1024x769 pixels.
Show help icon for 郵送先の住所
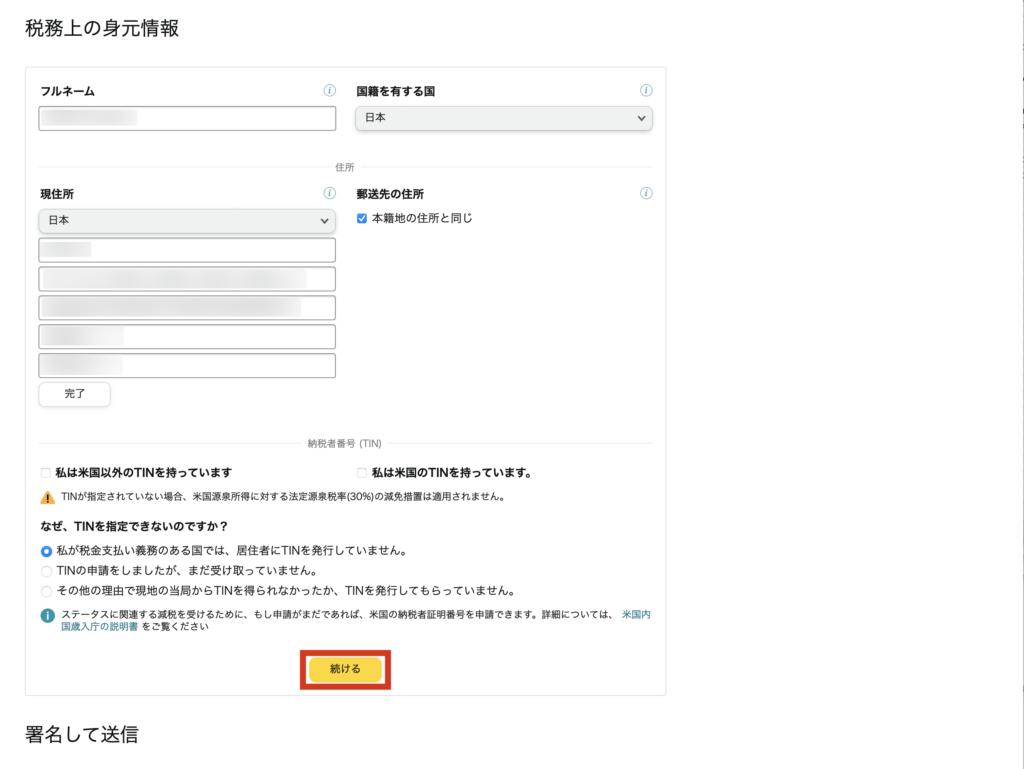click(646, 194)
